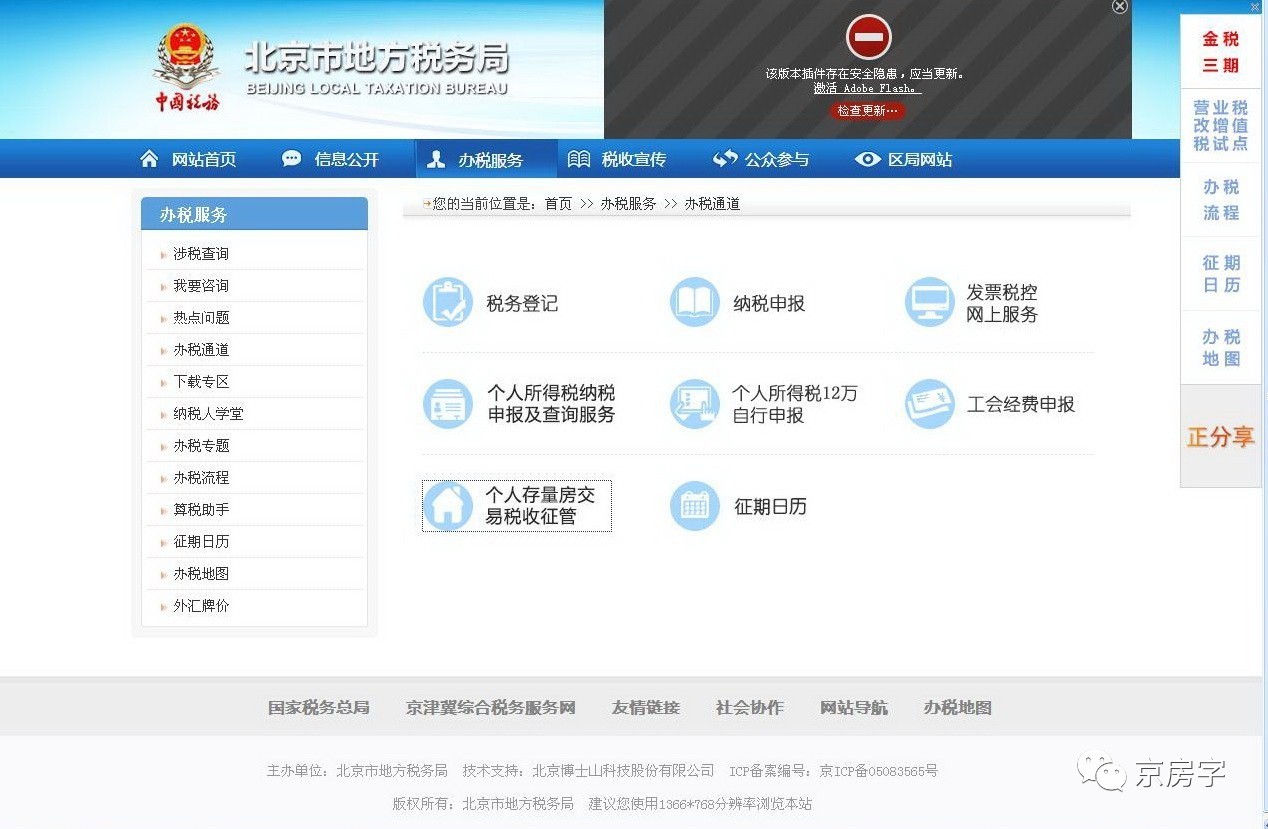Visit 国家税务总局 footer link
The height and width of the screenshot is (829, 1268).
point(319,707)
